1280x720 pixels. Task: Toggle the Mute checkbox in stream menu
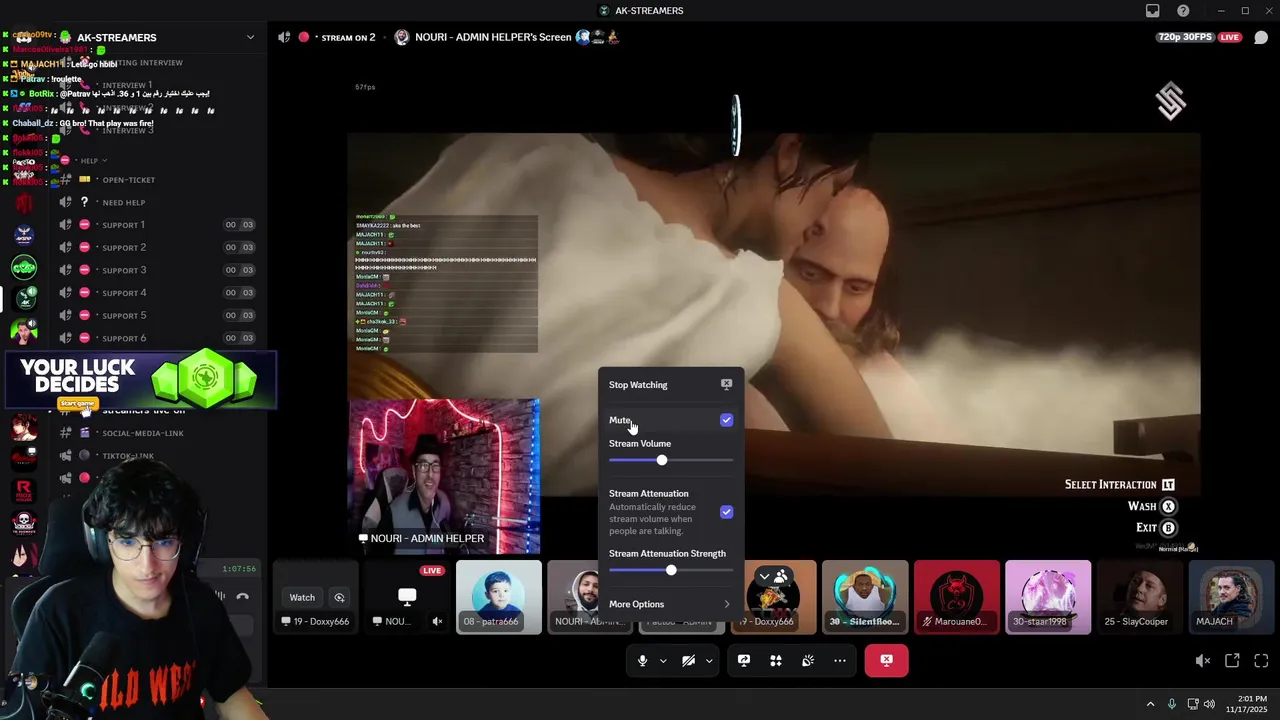click(x=726, y=420)
